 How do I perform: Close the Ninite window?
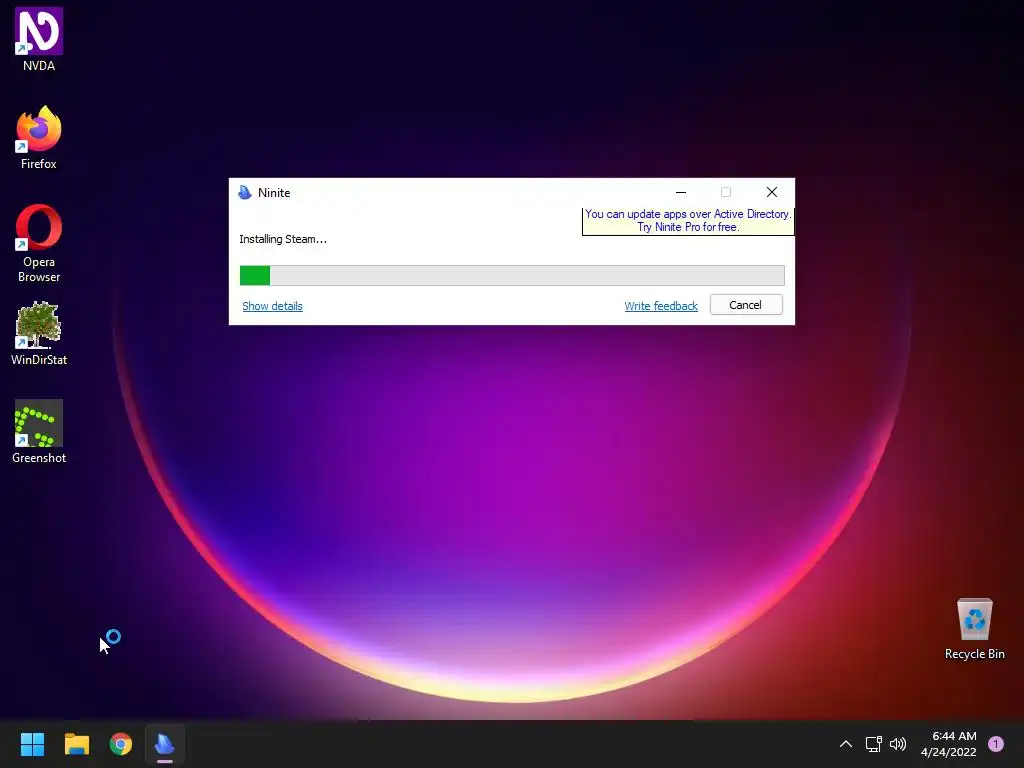(x=772, y=192)
